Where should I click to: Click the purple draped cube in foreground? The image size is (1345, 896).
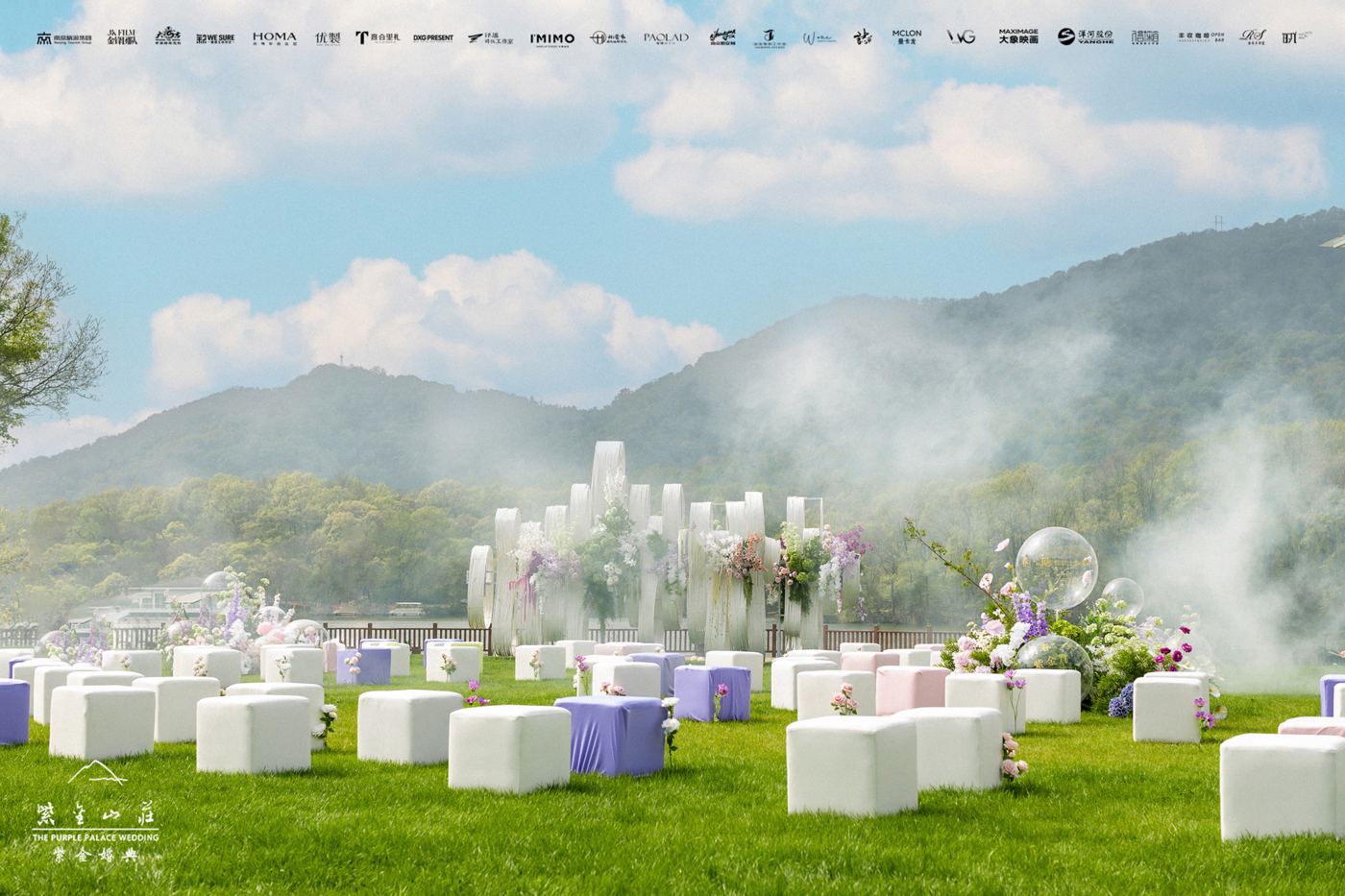click(x=612, y=735)
